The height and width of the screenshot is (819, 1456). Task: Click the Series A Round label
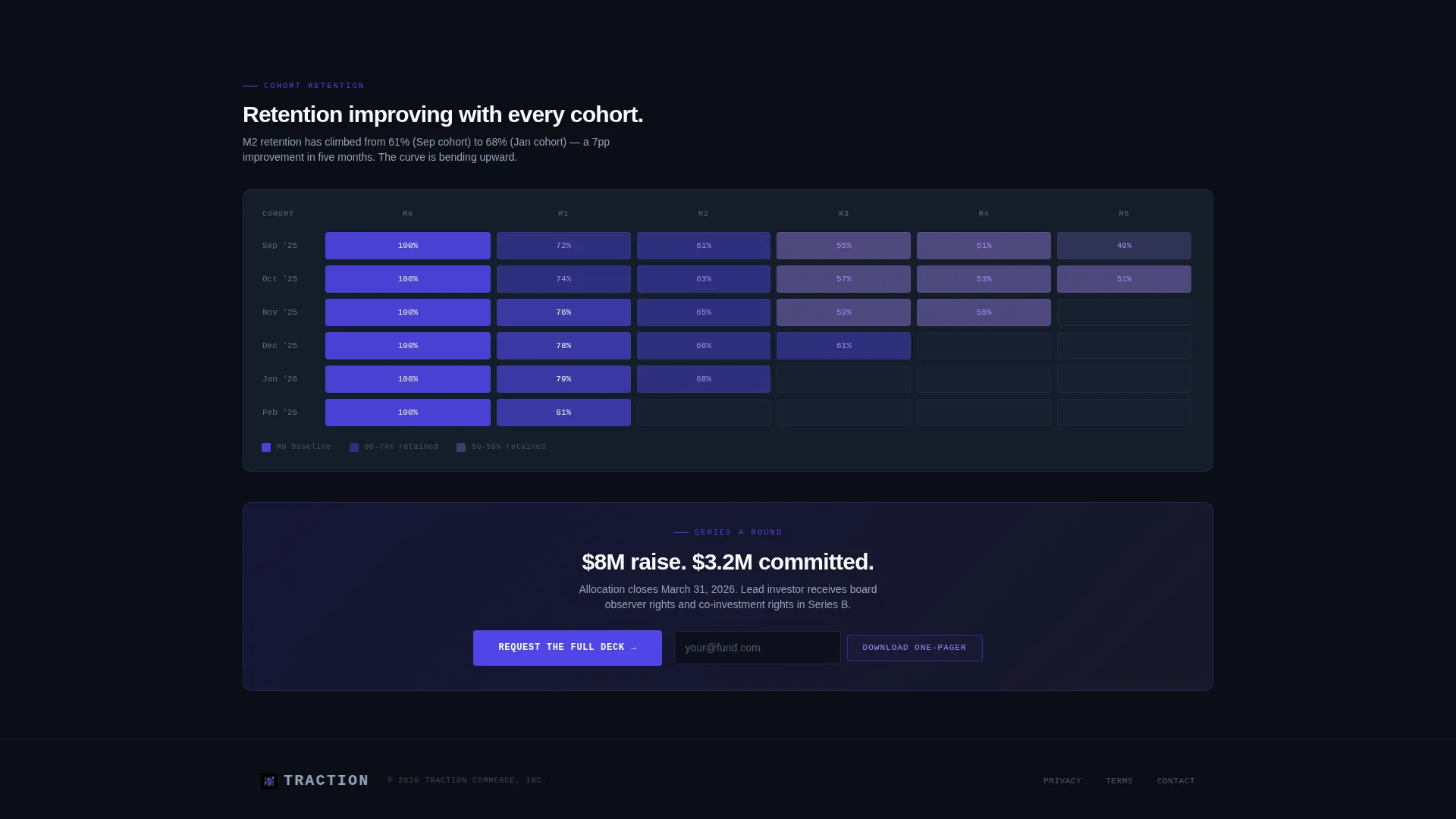click(739, 532)
